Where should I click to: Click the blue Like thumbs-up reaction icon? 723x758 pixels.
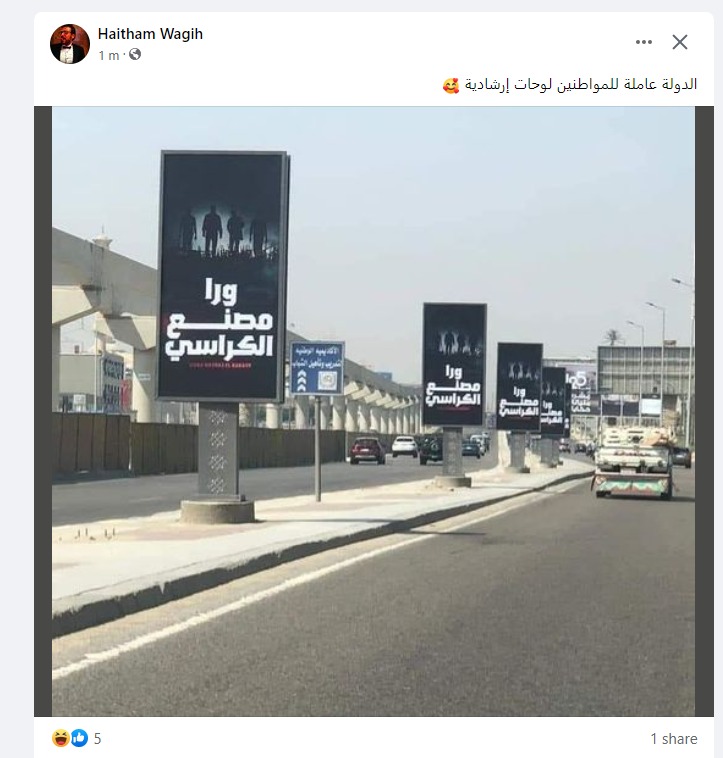80,738
